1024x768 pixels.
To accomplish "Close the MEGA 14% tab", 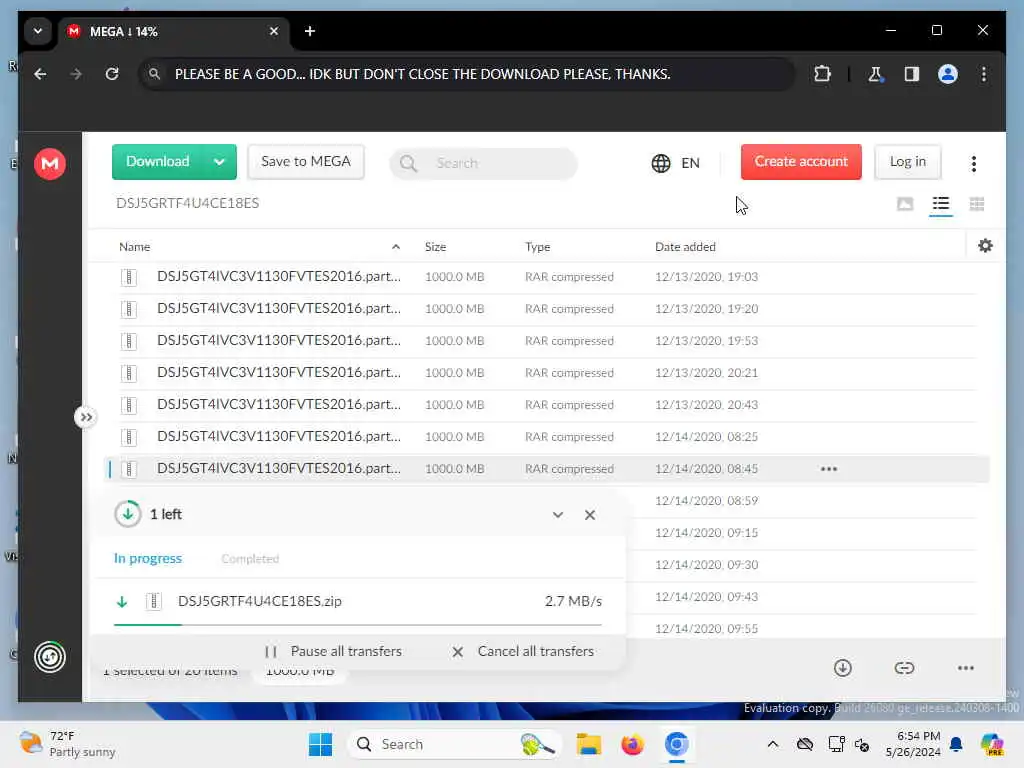I will tap(274, 31).
